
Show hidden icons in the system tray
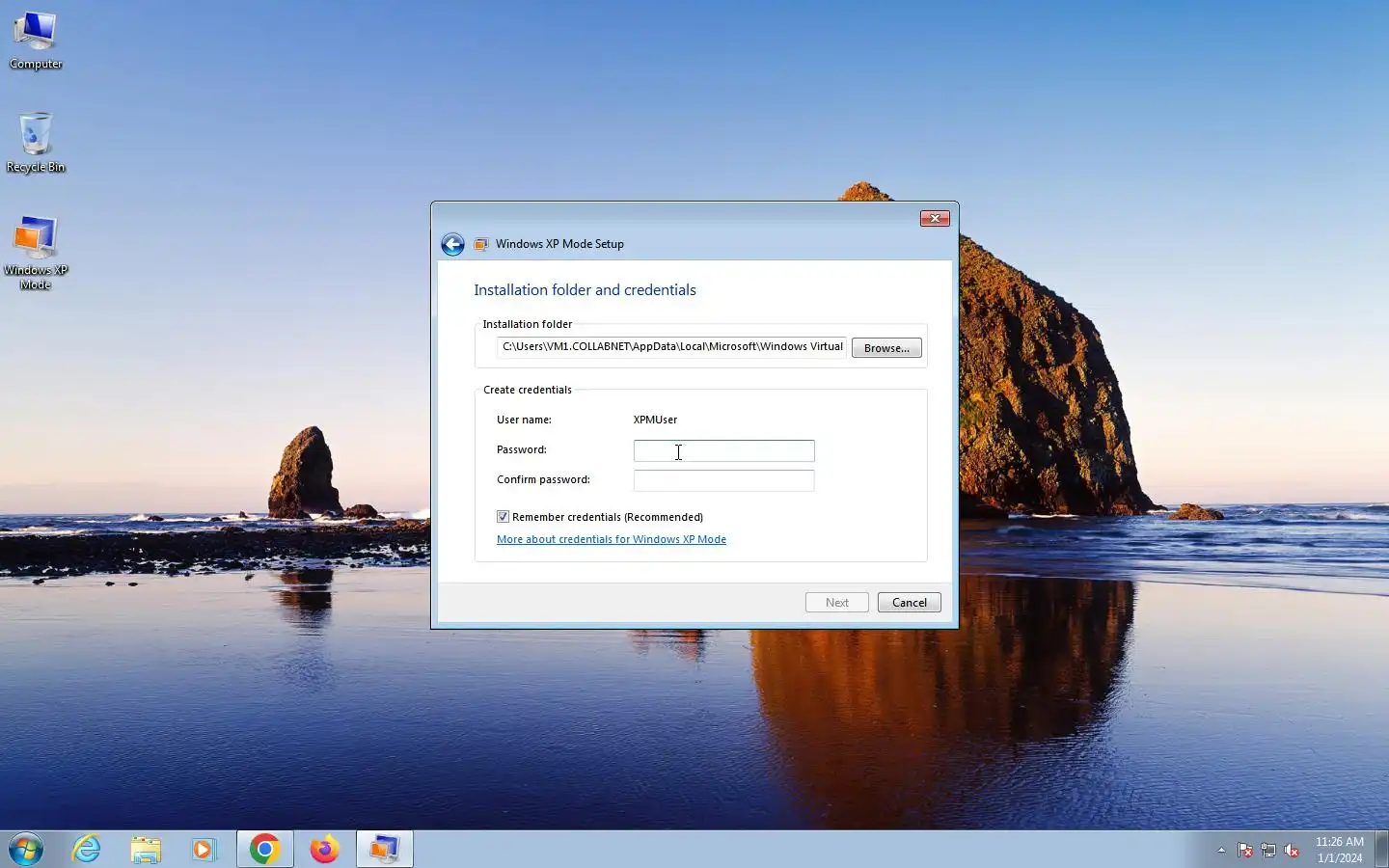point(1221,851)
